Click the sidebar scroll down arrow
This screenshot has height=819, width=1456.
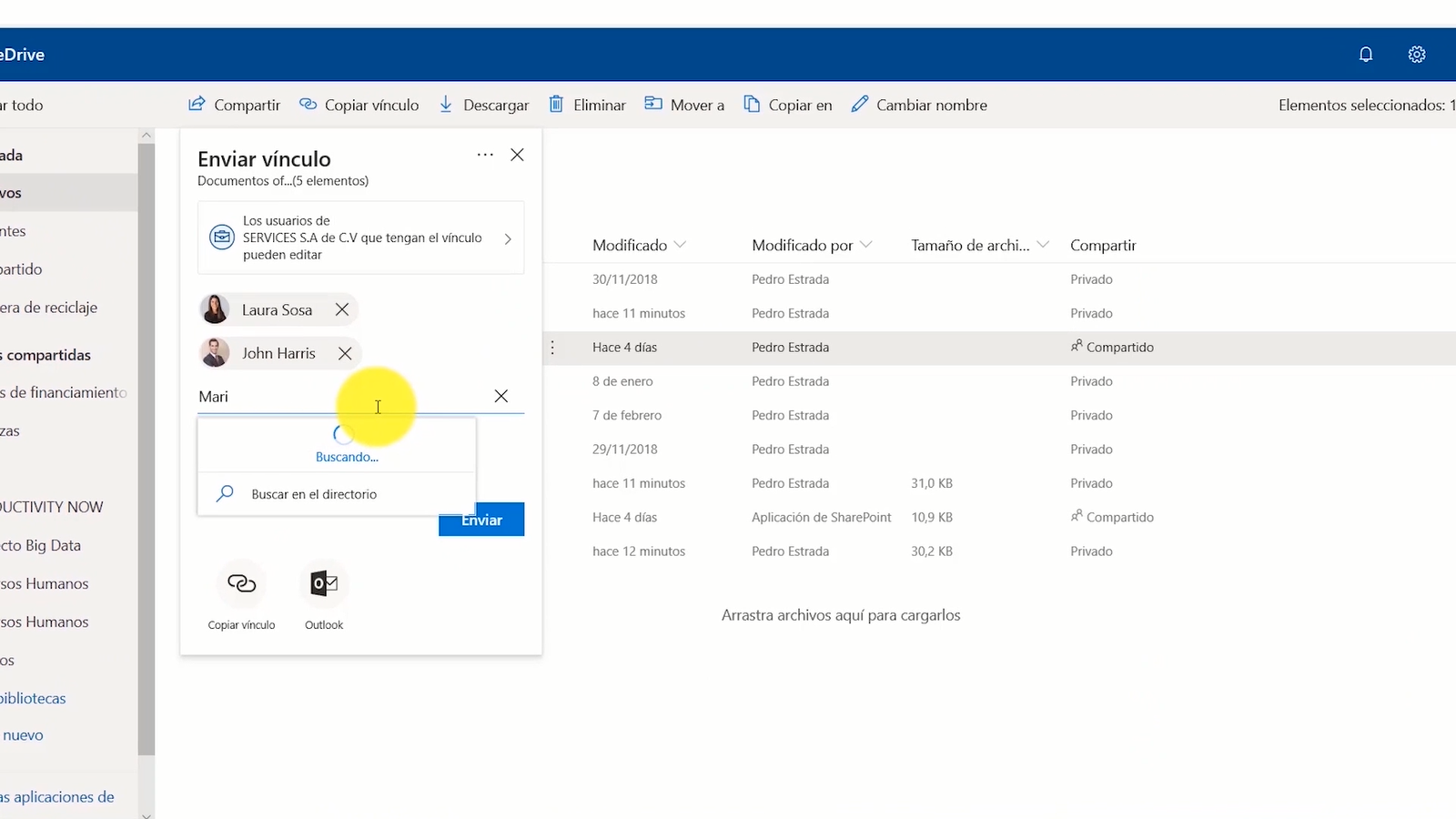(147, 814)
